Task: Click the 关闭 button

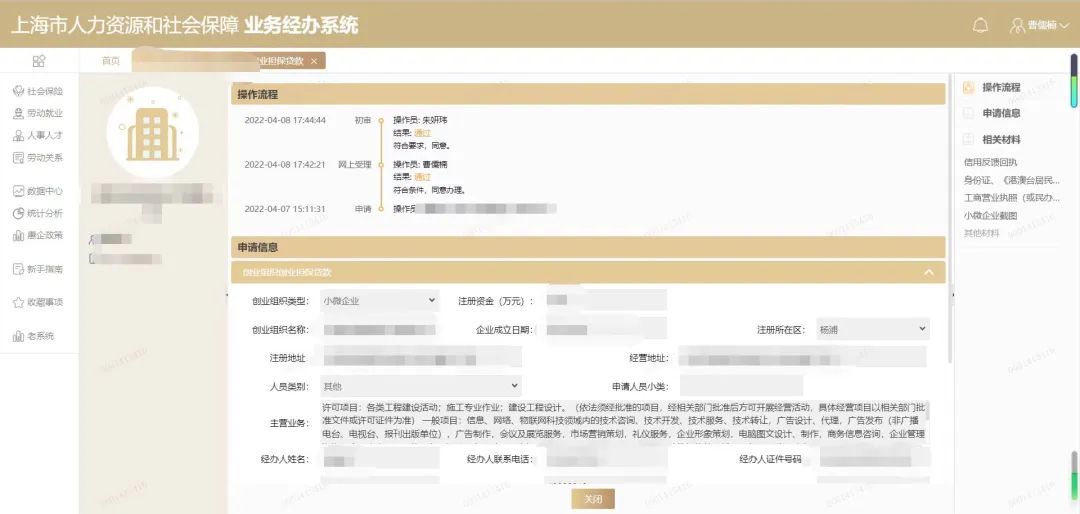Action: (593, 499)
